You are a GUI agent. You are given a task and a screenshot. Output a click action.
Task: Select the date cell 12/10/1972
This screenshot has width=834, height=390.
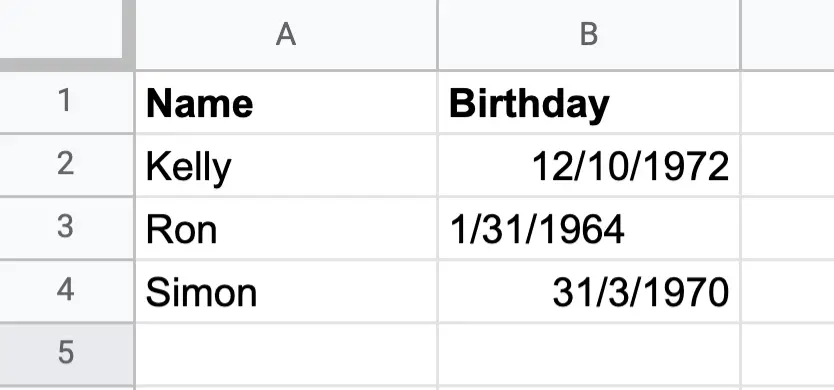tap(589, 165)
